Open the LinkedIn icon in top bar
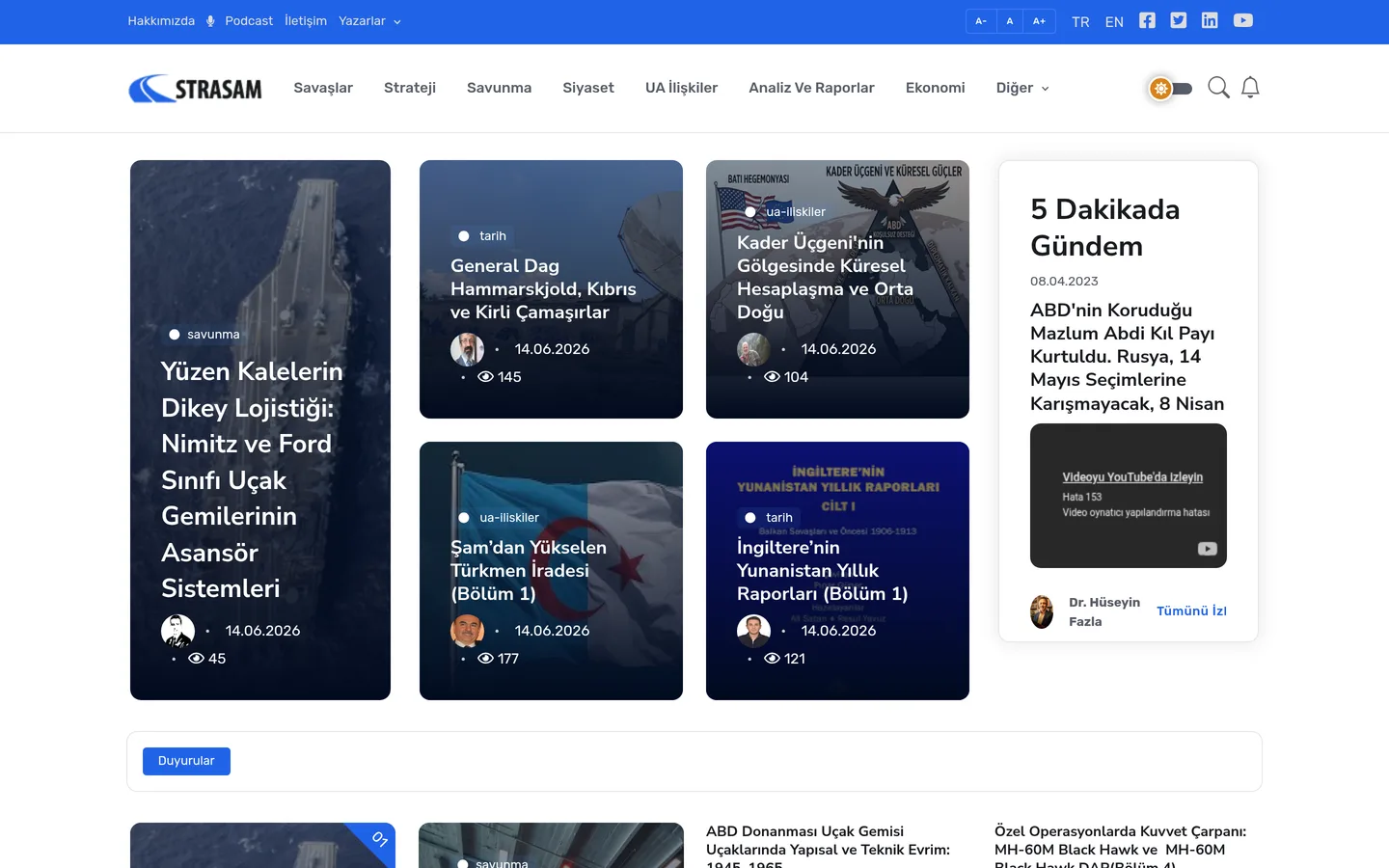This screenshot has height=868, width=1389. tap(1210, 20)
